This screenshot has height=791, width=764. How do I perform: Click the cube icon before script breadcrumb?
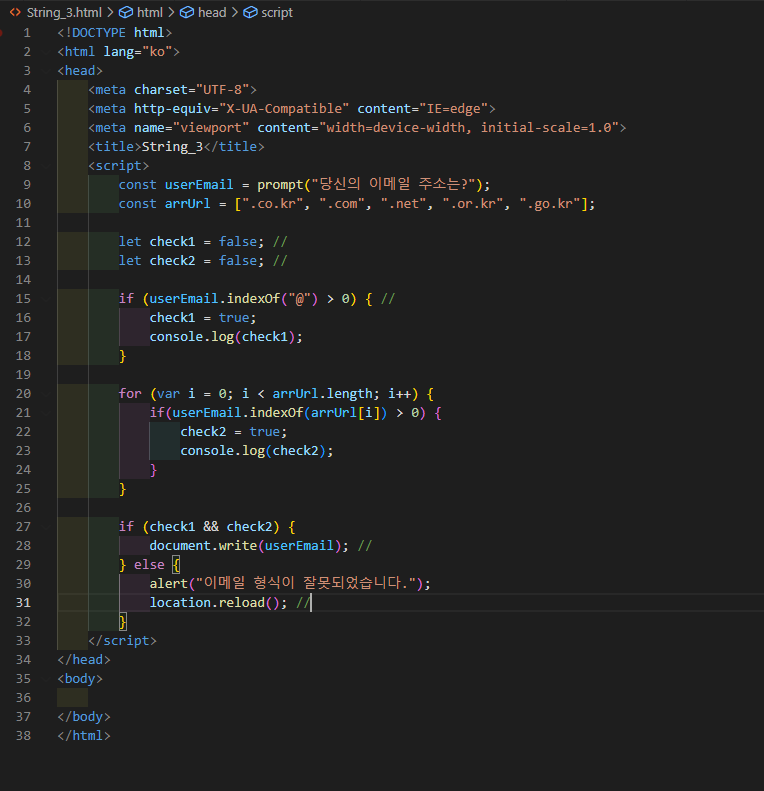coord(250,13)
